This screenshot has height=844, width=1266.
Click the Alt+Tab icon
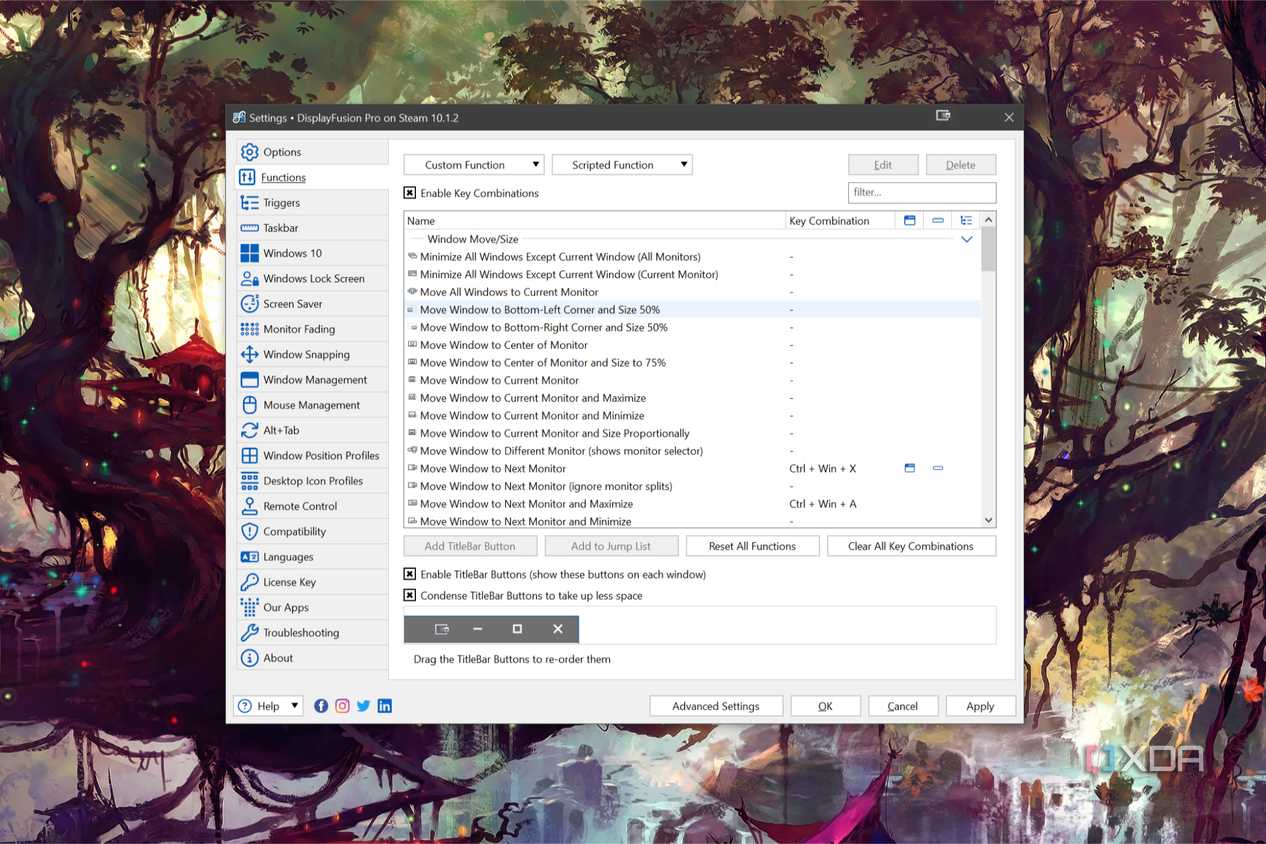249,430
